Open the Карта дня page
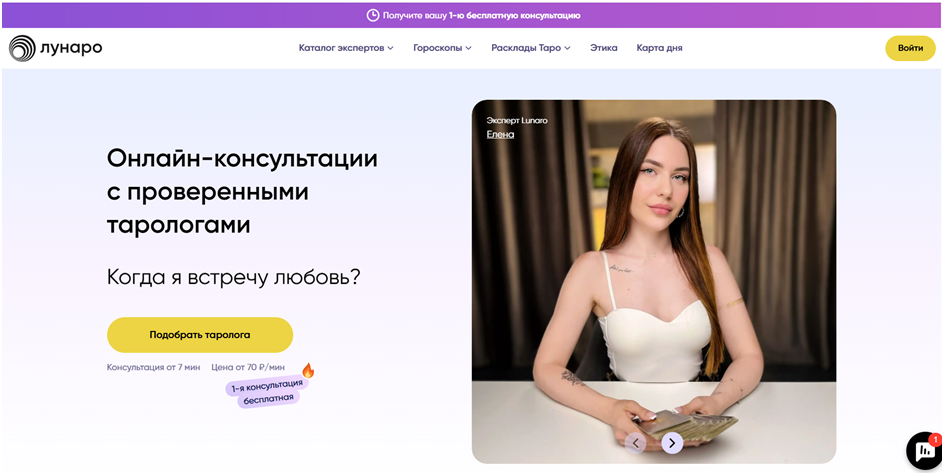The height and width of the screenshot is (475, 944). pos(659,48)
